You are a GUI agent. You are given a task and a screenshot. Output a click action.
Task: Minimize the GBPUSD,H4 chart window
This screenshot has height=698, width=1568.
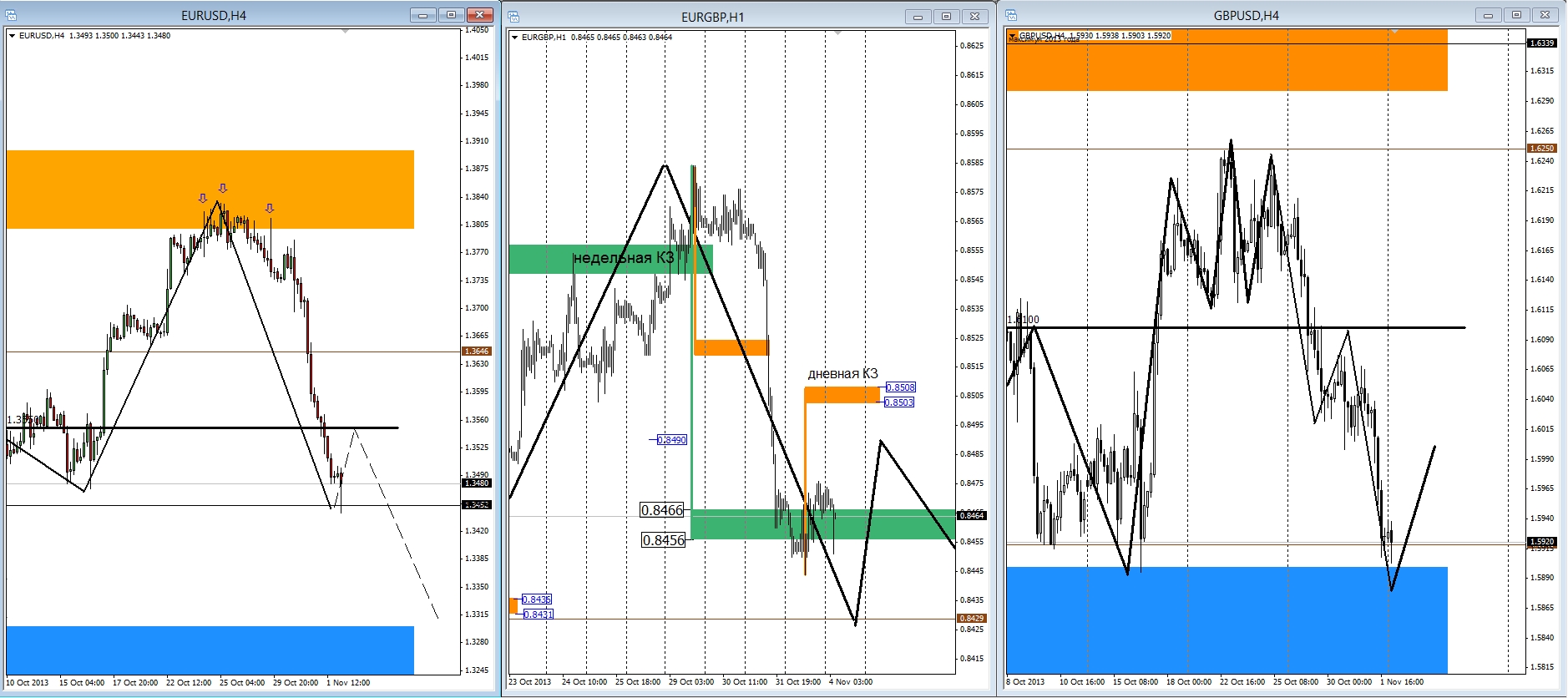coord(1488,15)
